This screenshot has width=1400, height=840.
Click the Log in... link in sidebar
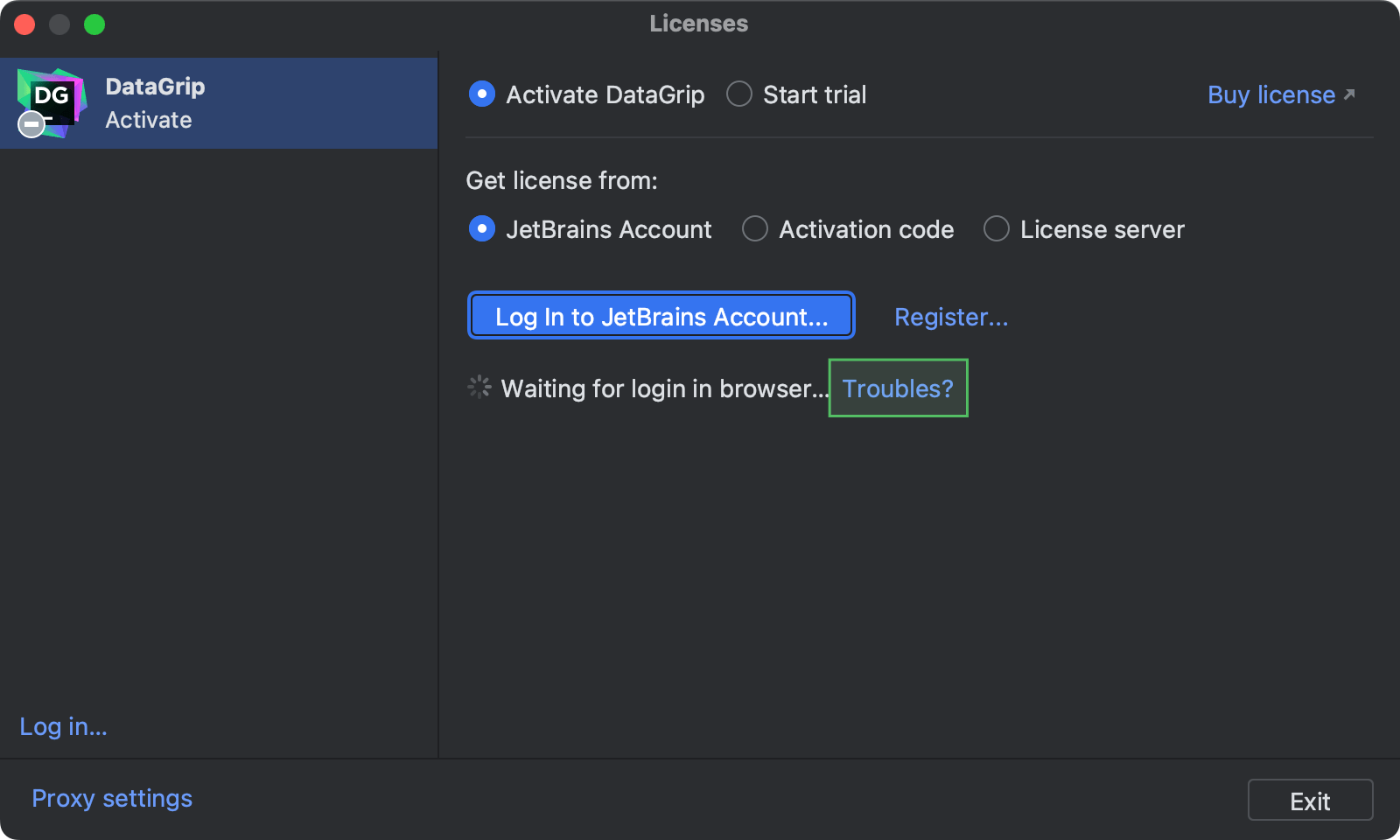pyautogui.click(x=63, y=726)
